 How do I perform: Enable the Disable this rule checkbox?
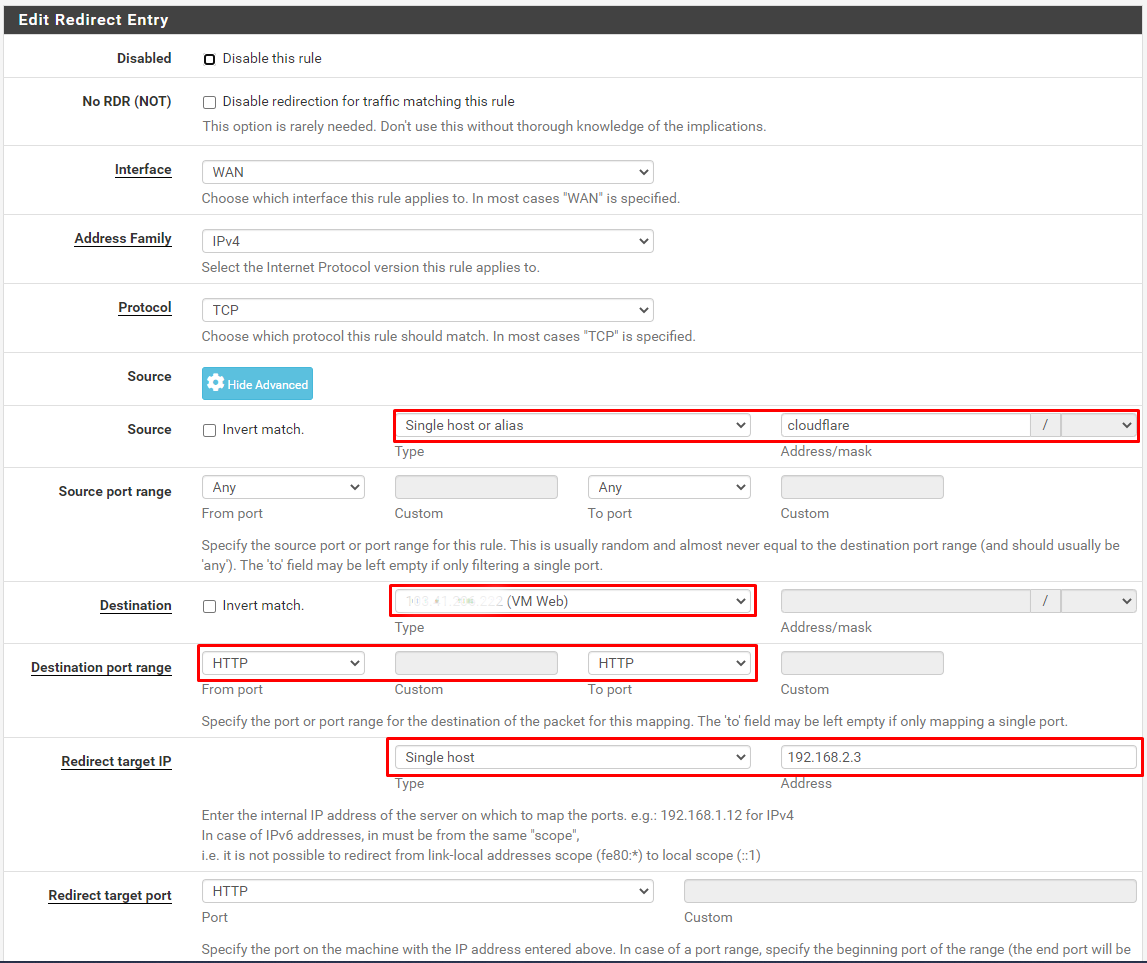tap(210, 59)
